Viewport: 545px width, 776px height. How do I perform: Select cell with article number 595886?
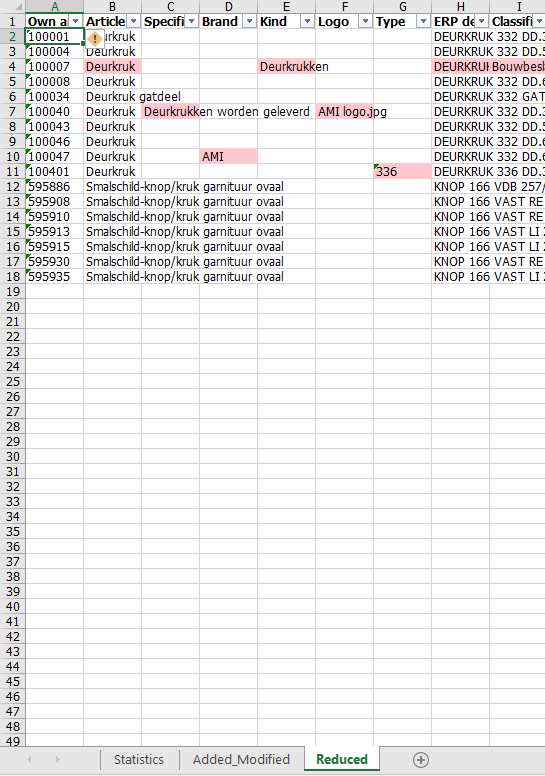(x=54, y=187)
